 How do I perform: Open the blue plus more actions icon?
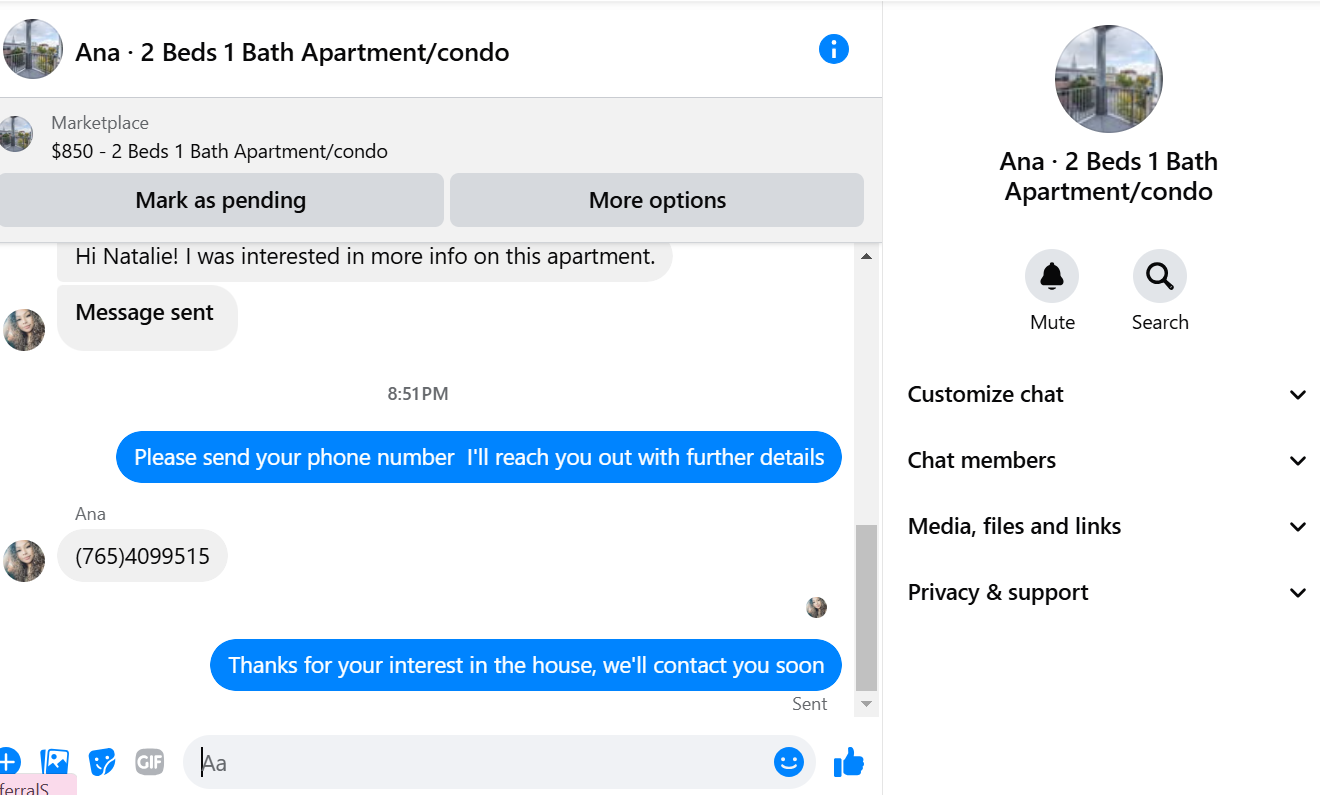(x=8, y=762)
